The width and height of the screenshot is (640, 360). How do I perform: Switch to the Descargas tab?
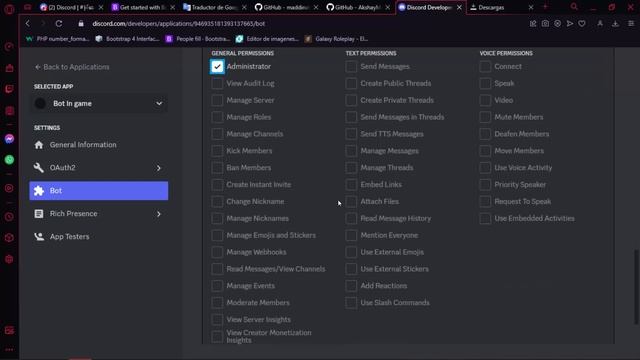502,7
